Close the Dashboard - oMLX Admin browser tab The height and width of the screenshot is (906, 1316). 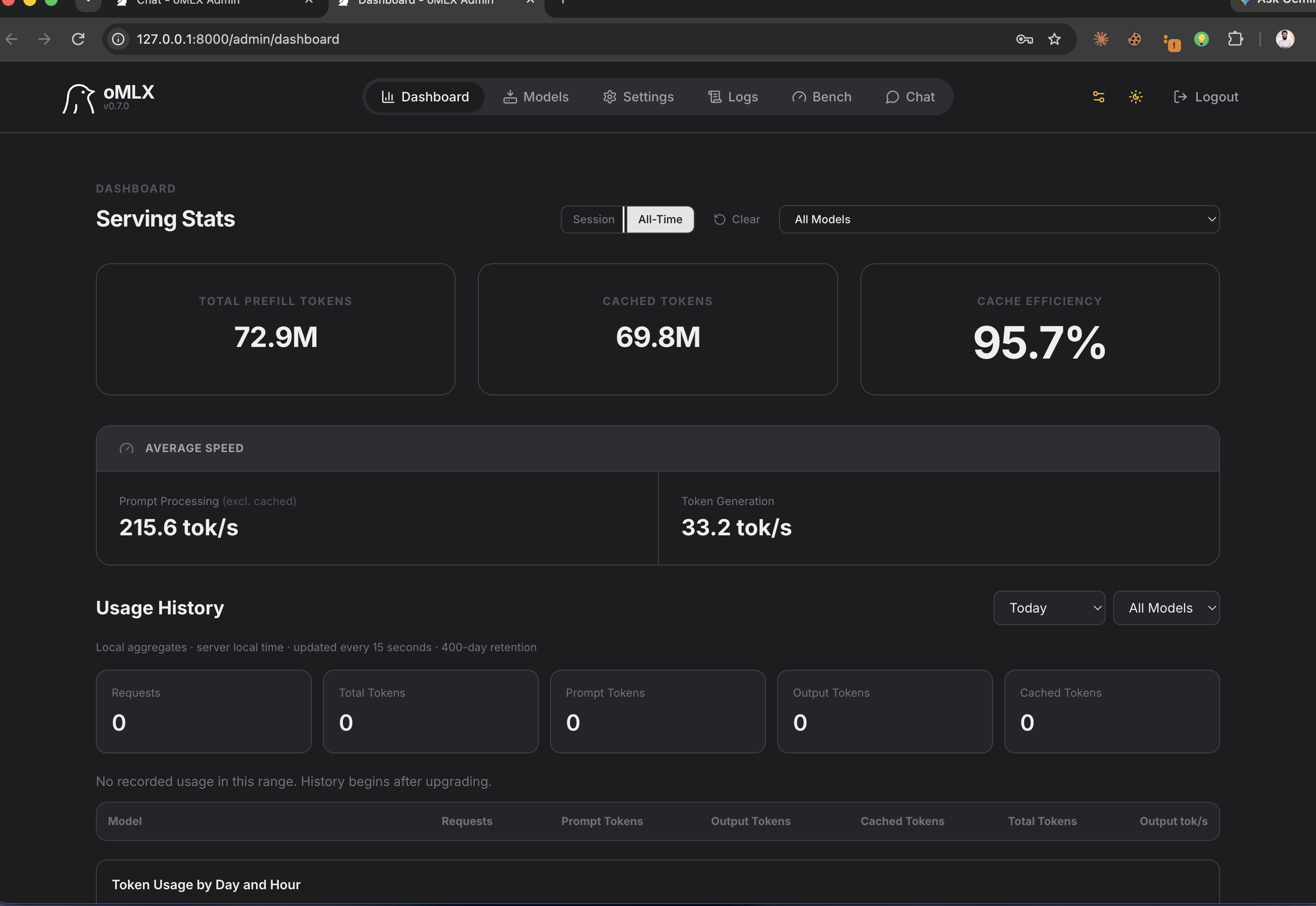pos(530,2)
